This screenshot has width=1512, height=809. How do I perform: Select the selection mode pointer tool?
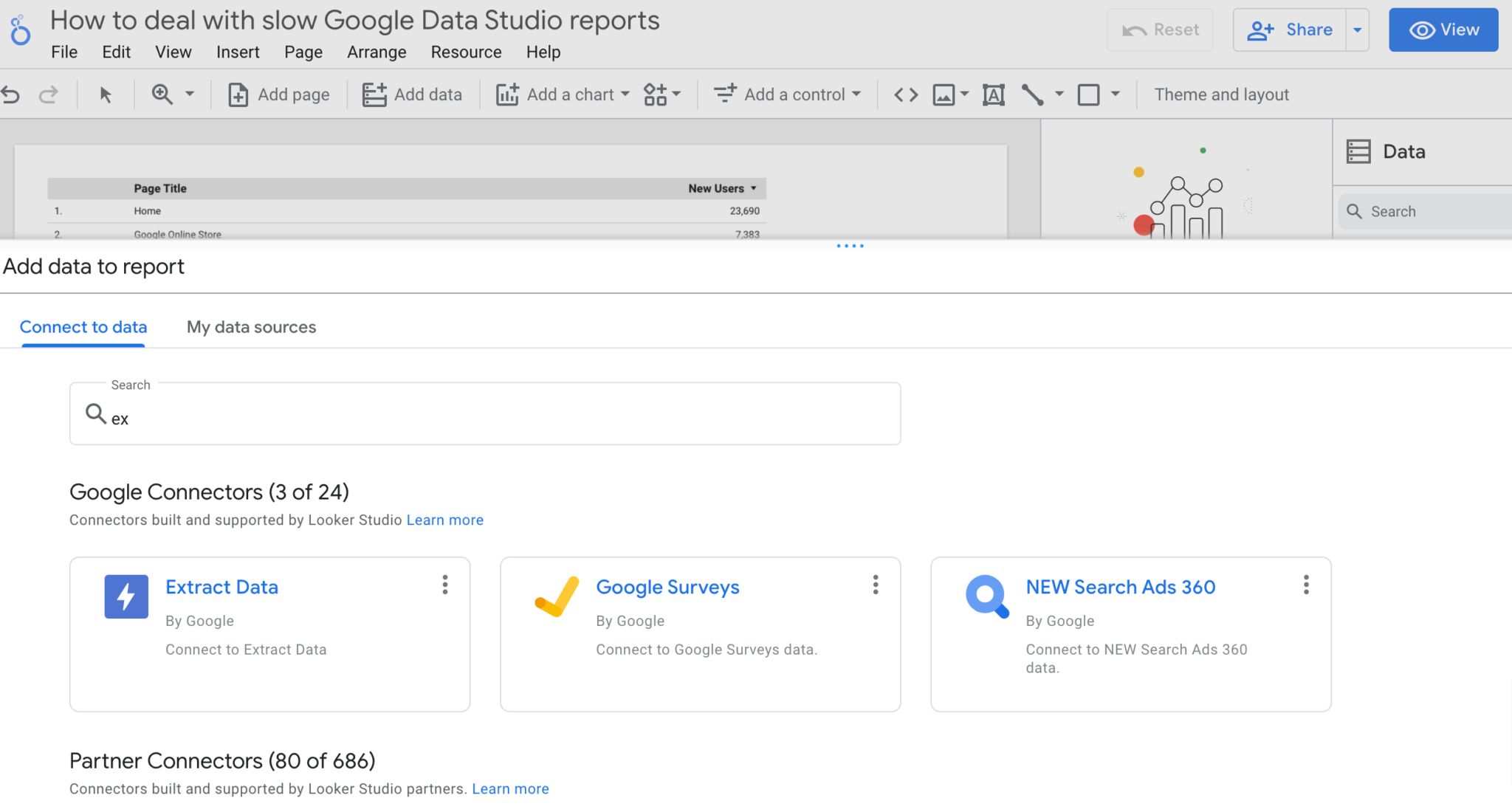point(106,94)
